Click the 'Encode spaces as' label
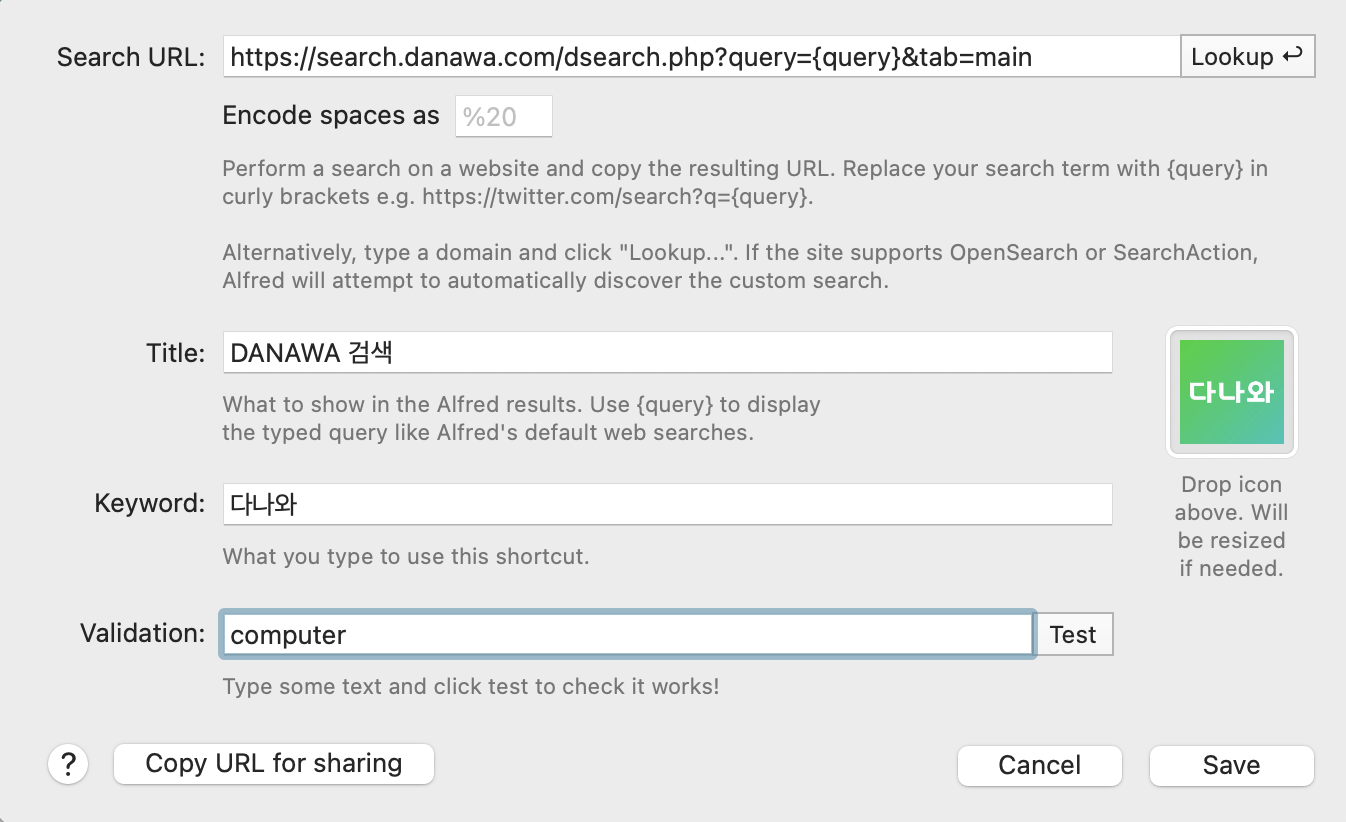 tap(331, 116)
